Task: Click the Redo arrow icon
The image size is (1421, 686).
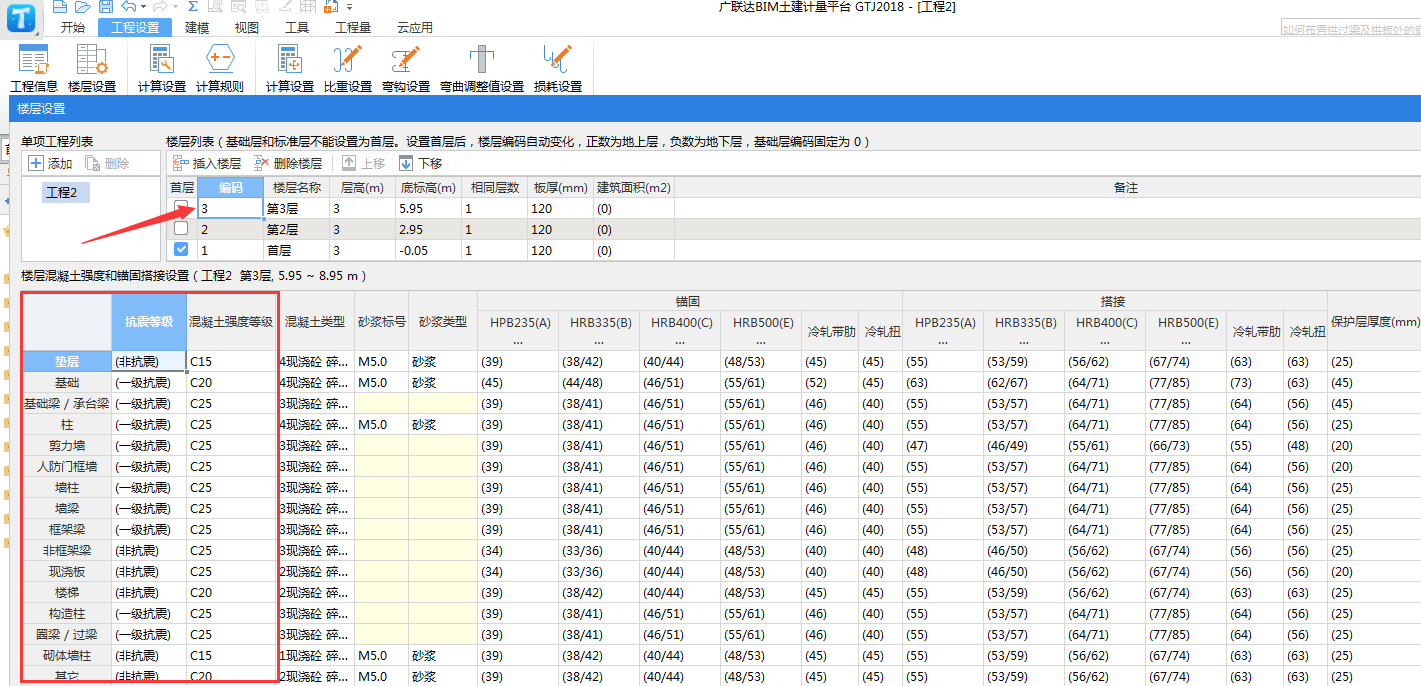Action: pyautogui.click(x=160, y=7)
